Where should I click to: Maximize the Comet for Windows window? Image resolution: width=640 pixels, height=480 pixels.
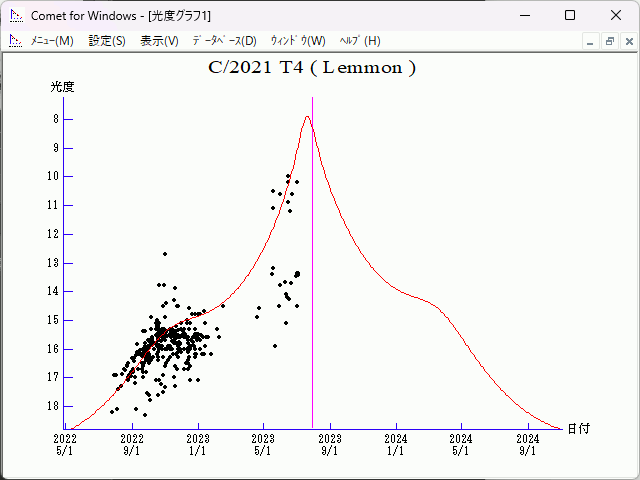[570, 16]
